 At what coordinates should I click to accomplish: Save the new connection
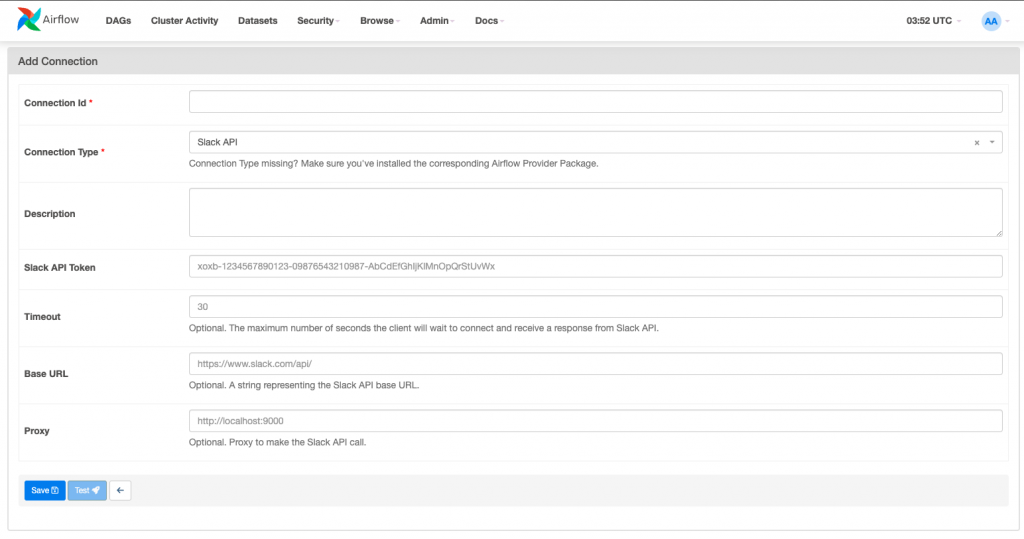click(x=45, y=490)
